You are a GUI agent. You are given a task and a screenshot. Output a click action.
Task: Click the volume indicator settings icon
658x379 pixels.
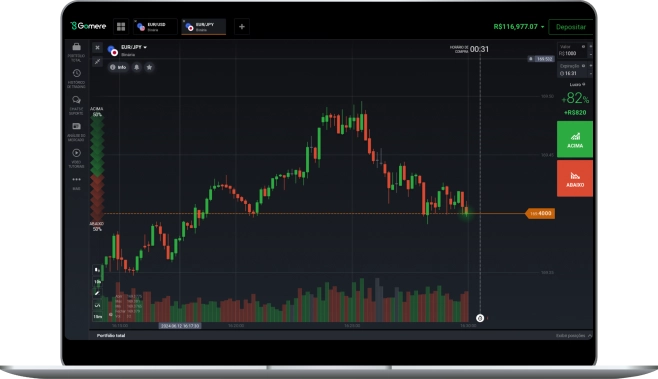tap(111, 314)
